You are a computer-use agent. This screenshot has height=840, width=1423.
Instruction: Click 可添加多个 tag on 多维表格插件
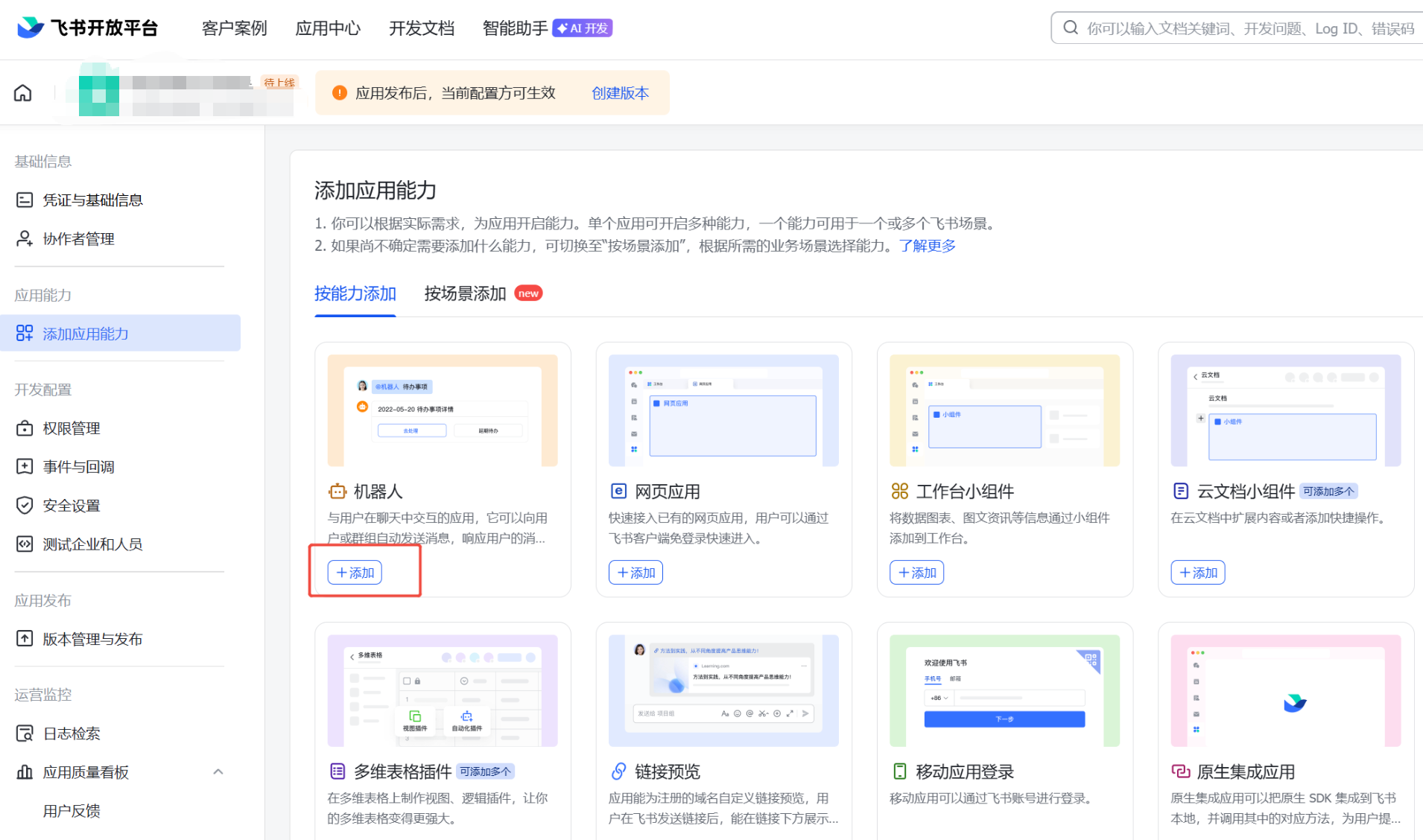(x=486, y=771)
